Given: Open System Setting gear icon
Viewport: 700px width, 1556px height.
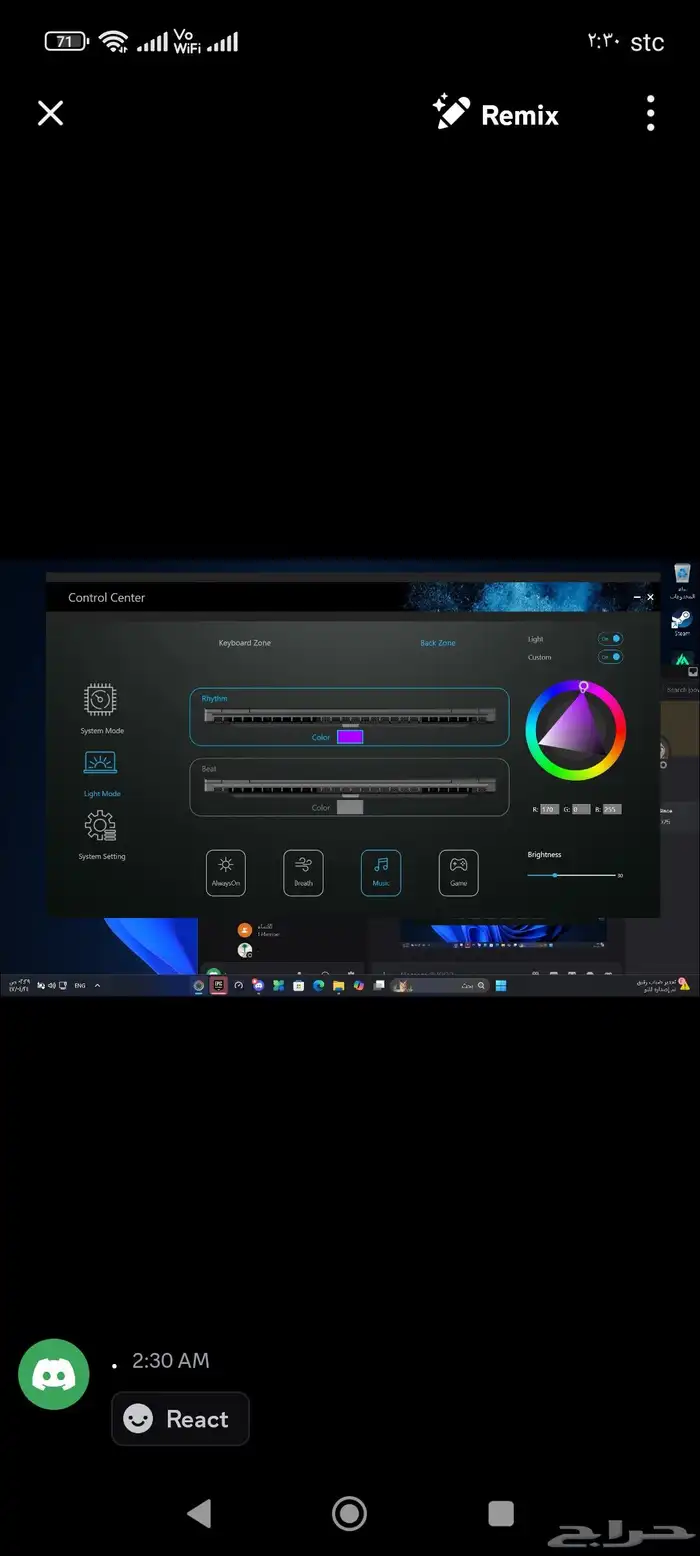Looking at the screenshot, I should (x=100, y=827).
